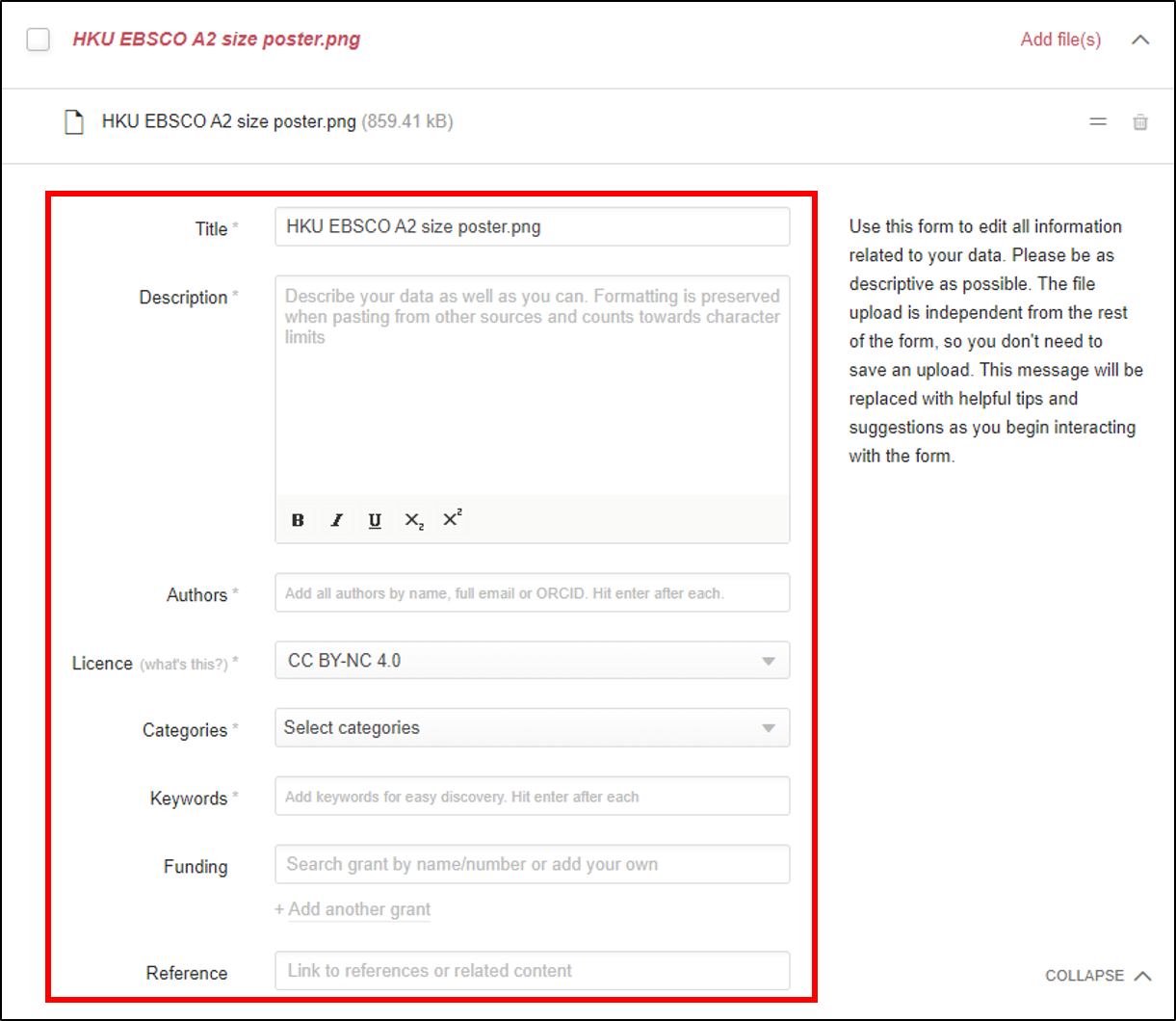Click the COLLAPSE button at bottom right
This screenshot has width=1176, height=1021.
1098,976
